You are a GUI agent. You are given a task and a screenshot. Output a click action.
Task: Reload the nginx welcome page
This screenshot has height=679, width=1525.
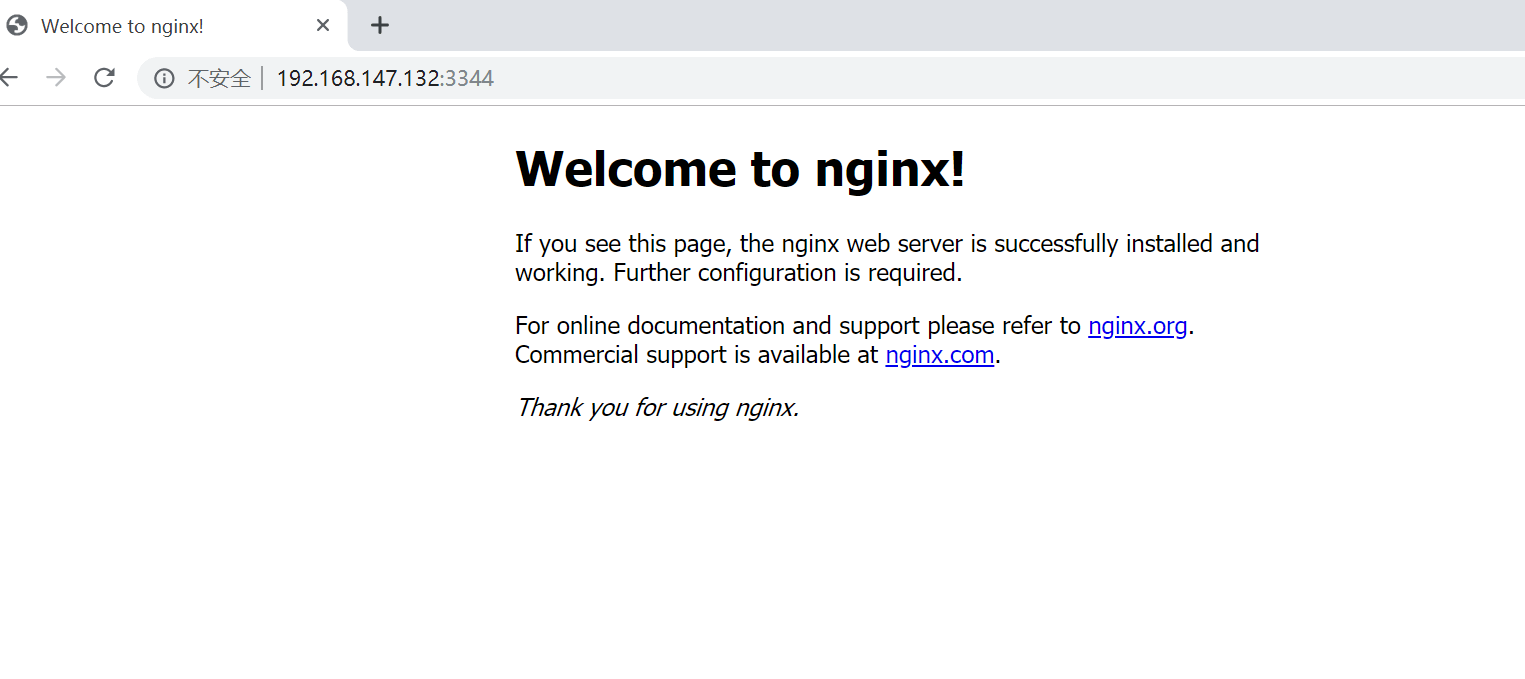(104, 78)
